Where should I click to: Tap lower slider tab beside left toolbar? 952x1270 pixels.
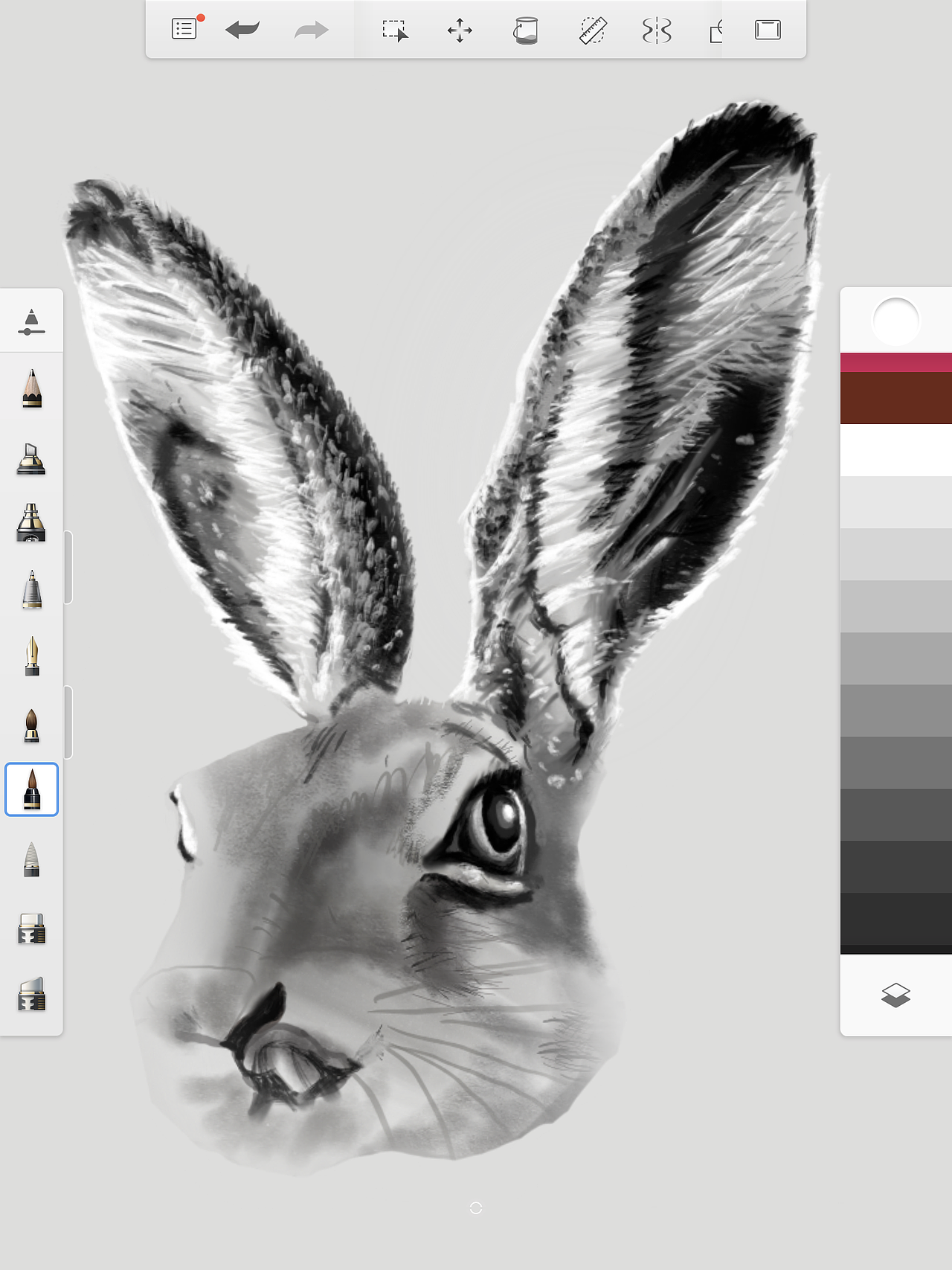pyautogui.click(x=68, y=722)
